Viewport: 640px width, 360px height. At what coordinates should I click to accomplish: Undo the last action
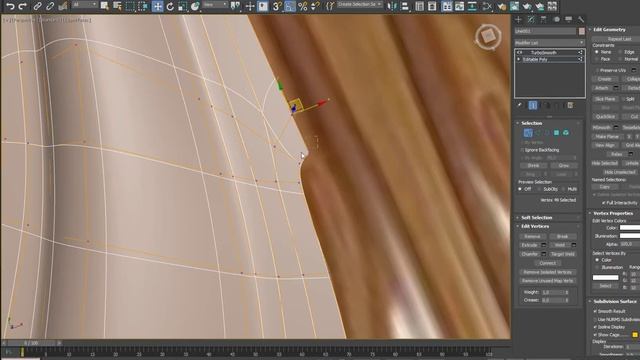10,6
